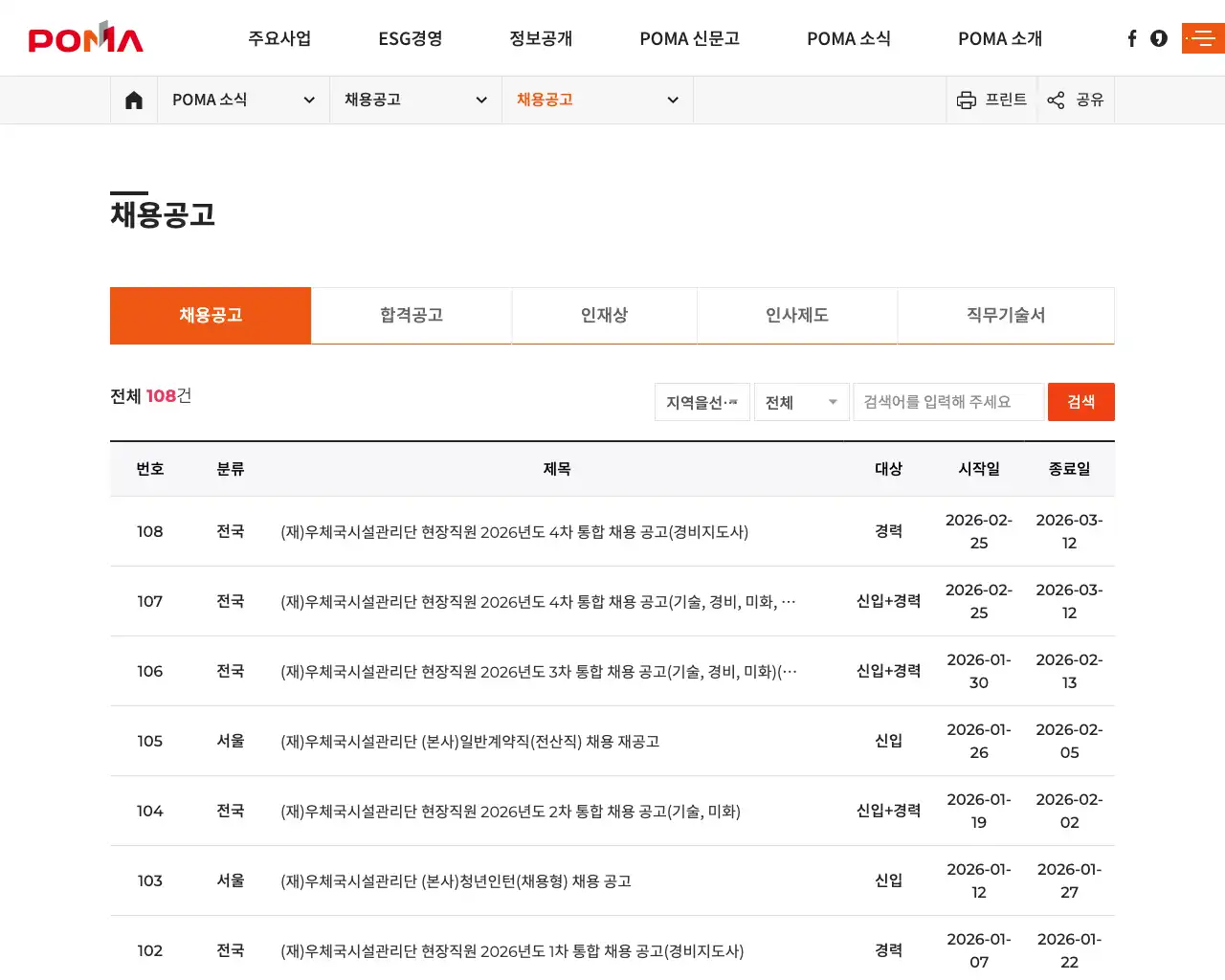Open post 103 청년인턴(채용형) 채용 공고
Image resolution: width=1225 pixels, height=980 pixels.
[456, 881]
